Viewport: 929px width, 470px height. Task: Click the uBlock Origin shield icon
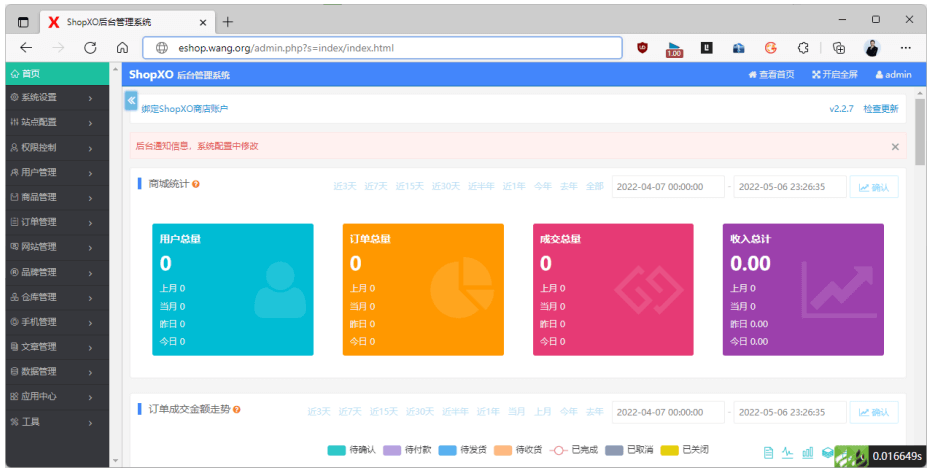coord(642,48)
